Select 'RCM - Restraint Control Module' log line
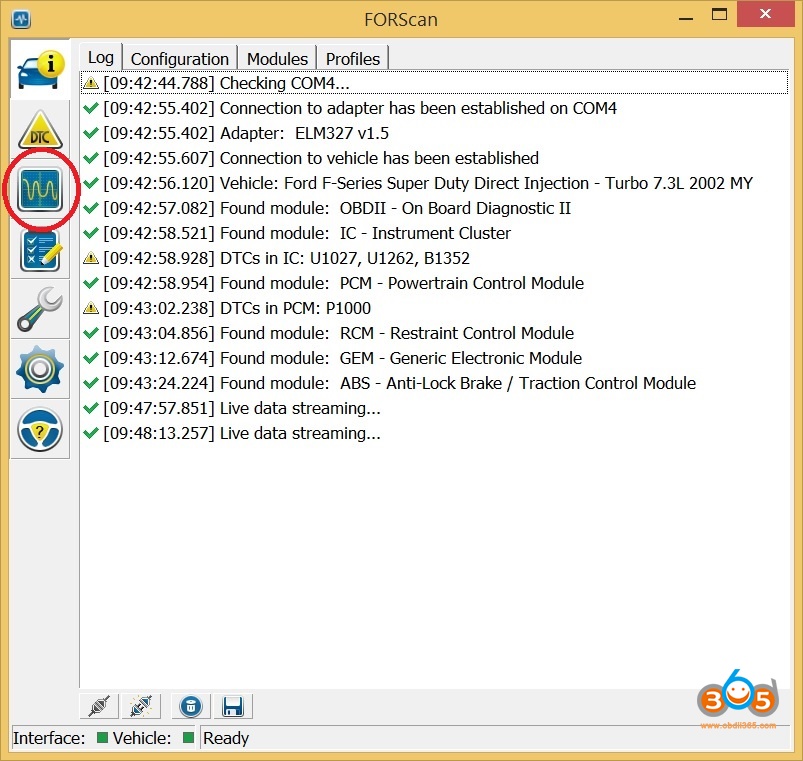Viewport: 803px width, 761px height. [434, 333]
